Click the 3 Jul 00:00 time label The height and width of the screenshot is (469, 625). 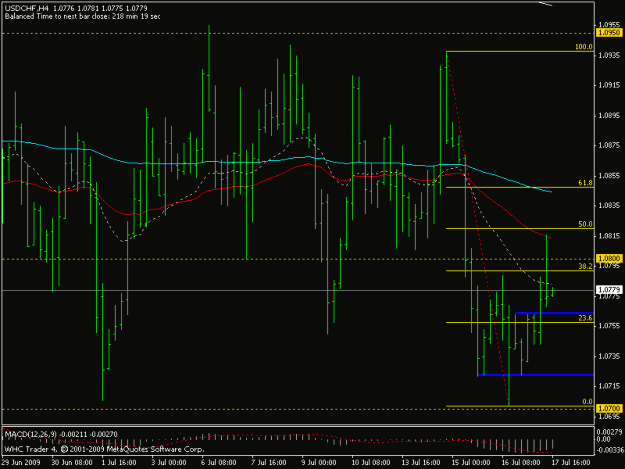(169, 463)
